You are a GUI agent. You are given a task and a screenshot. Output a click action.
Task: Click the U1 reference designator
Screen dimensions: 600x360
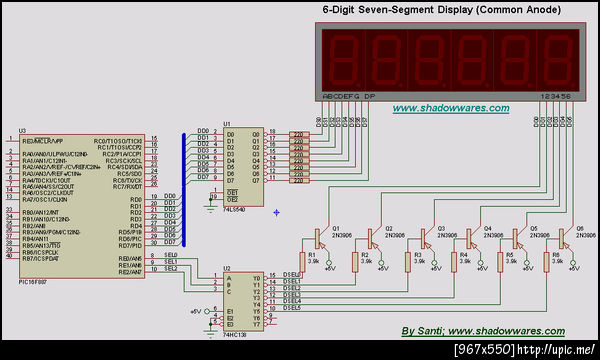[x=227, y=124]
